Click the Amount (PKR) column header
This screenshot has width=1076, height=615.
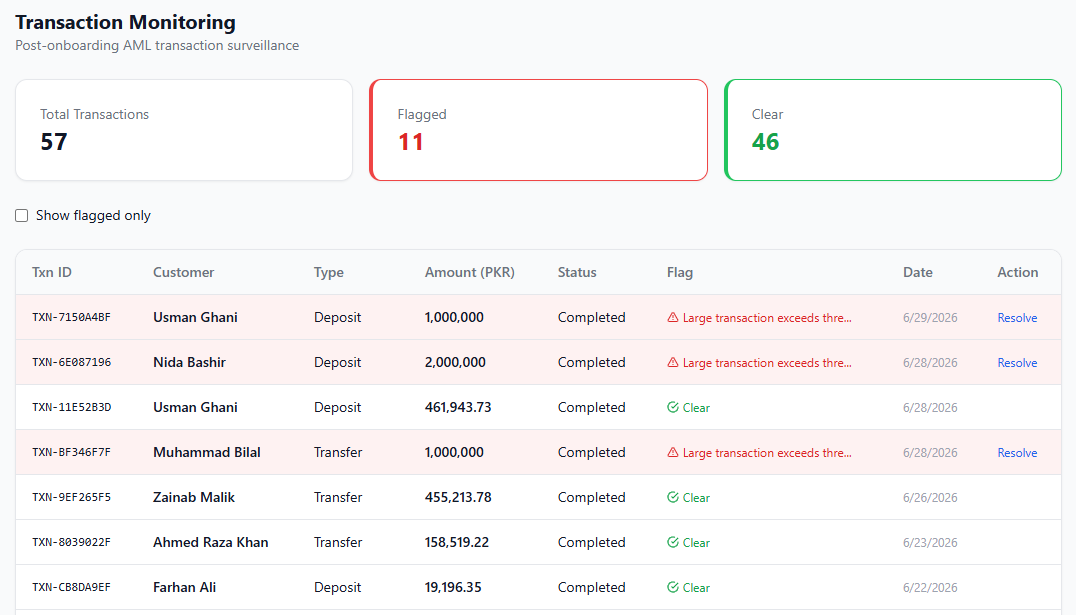coord(469,272)
